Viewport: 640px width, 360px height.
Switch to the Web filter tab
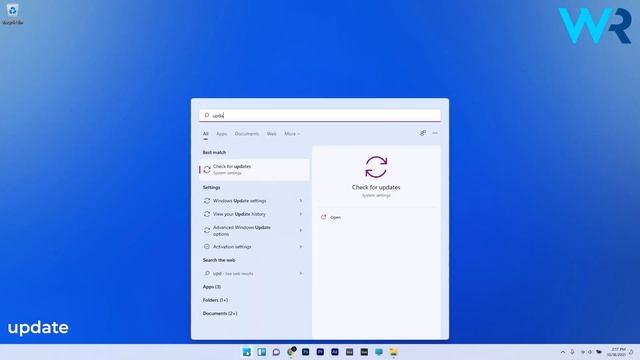click(x=271, y=134)
